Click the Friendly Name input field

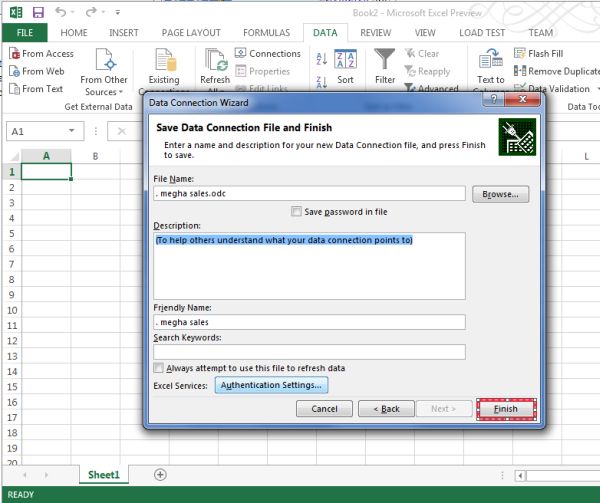(309, 322)
